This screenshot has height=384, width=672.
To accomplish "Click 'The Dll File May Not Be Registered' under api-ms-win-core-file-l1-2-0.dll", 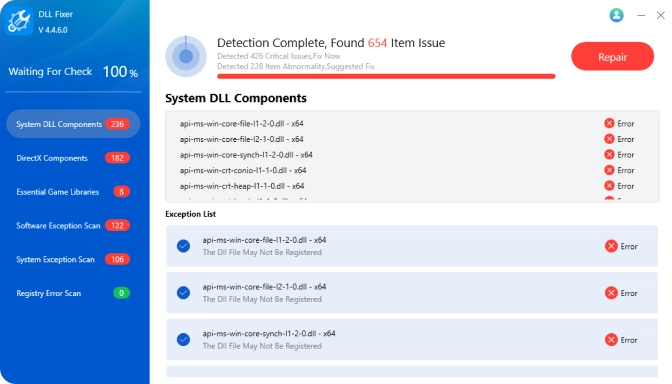I will [262, 252].
